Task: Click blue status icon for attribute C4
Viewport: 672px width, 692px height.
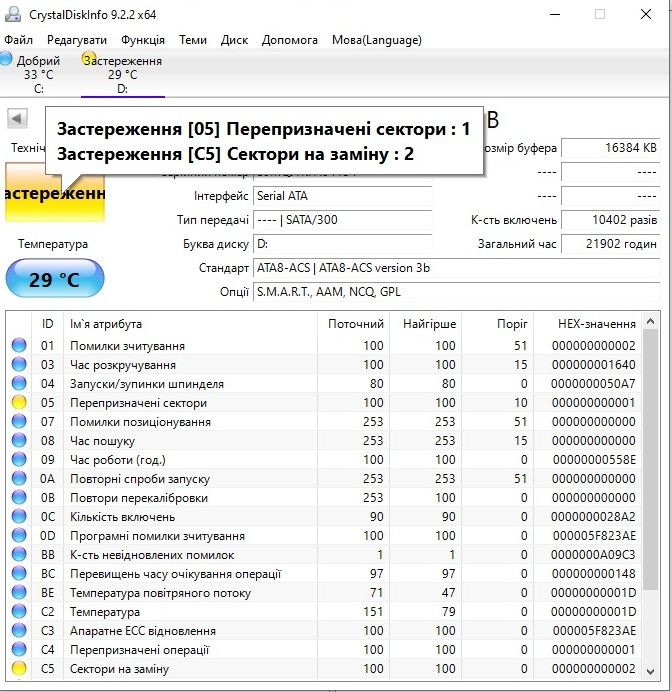Action: (19, 649)
